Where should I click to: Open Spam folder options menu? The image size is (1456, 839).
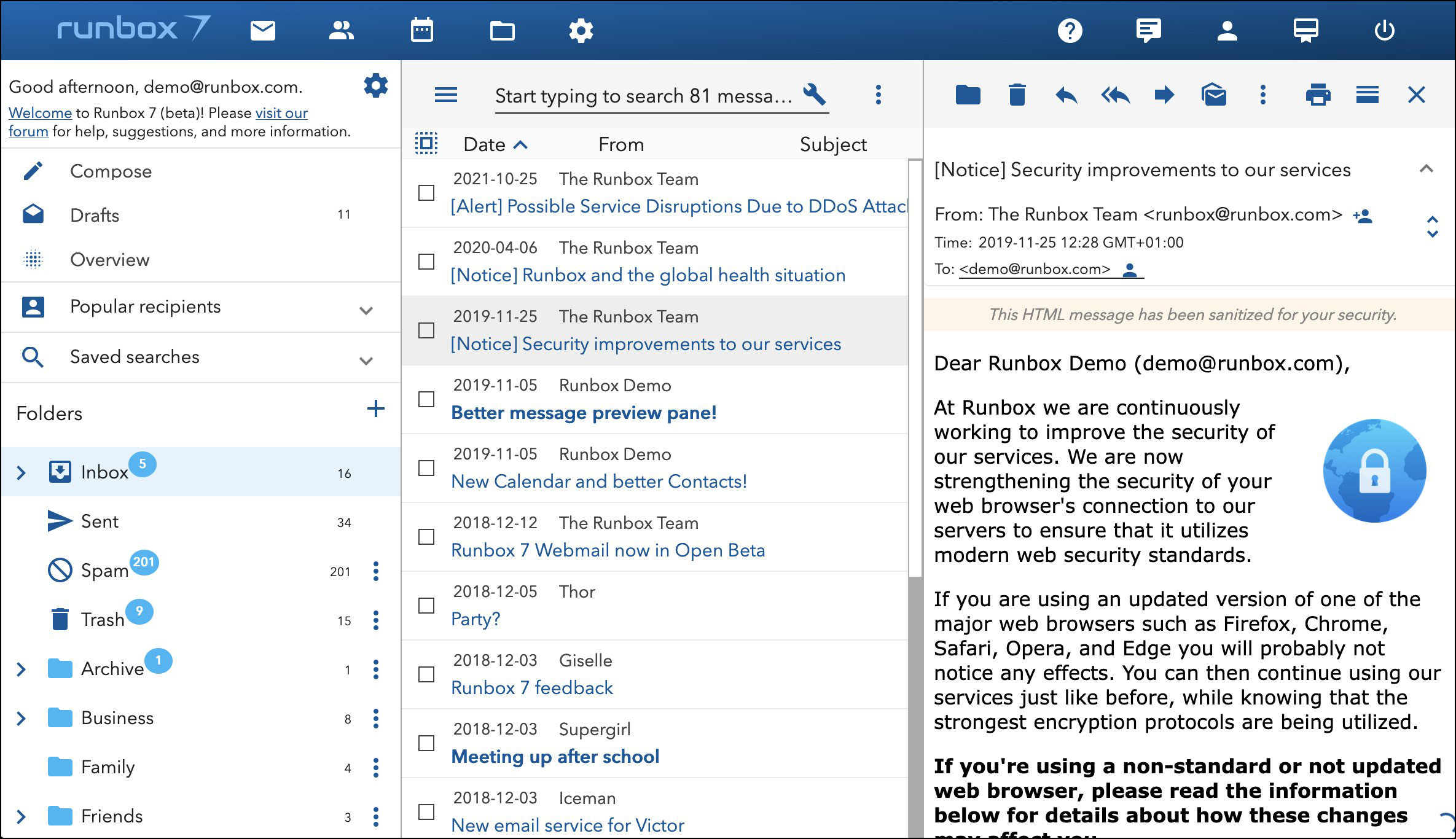(x=375, y=571)
